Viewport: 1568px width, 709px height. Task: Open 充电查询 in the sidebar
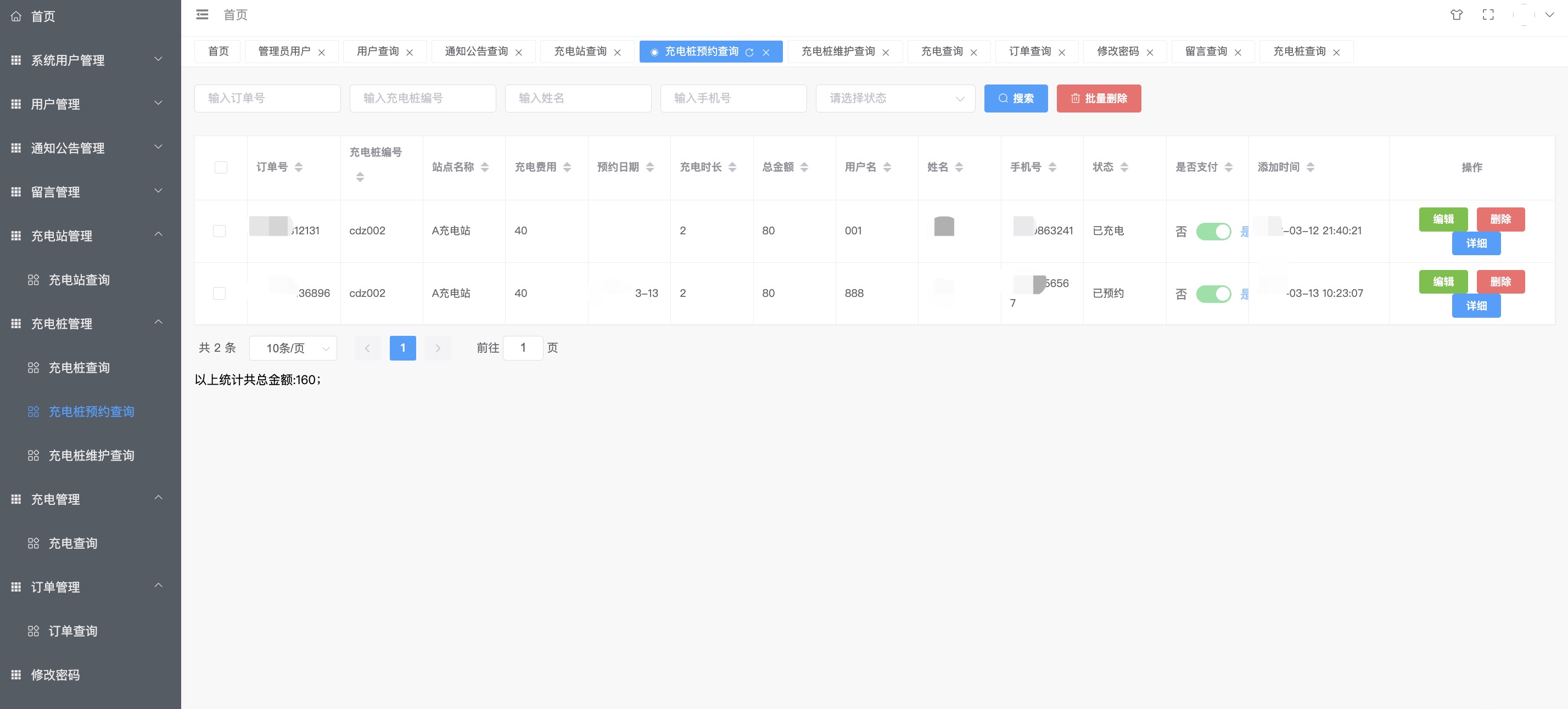90,542
